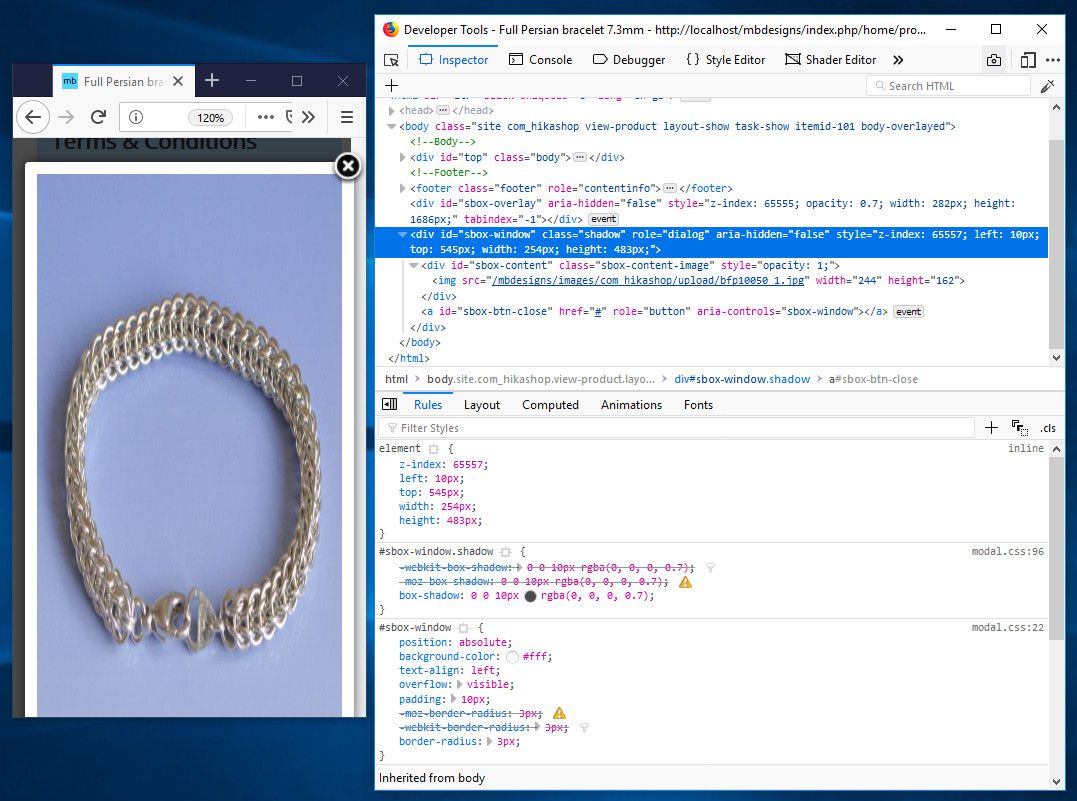Viewport: 1077px width, 801px height.
Task: Switch to the Console tab
Action: 540,60
